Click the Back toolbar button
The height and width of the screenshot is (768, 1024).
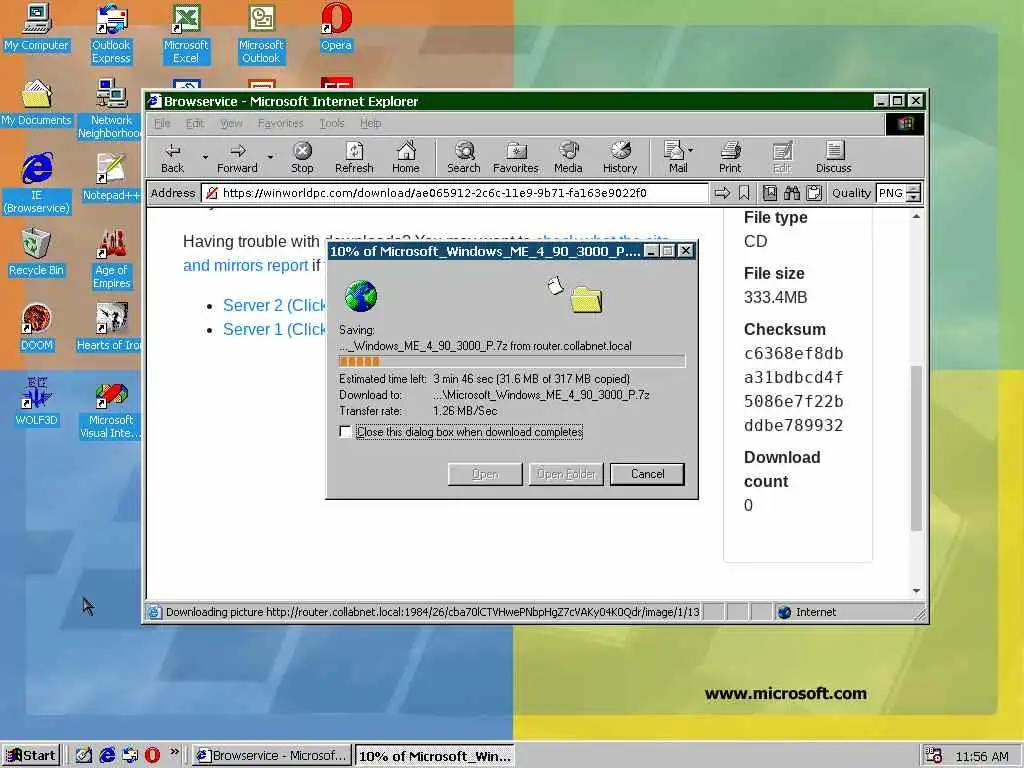point(172,157)
